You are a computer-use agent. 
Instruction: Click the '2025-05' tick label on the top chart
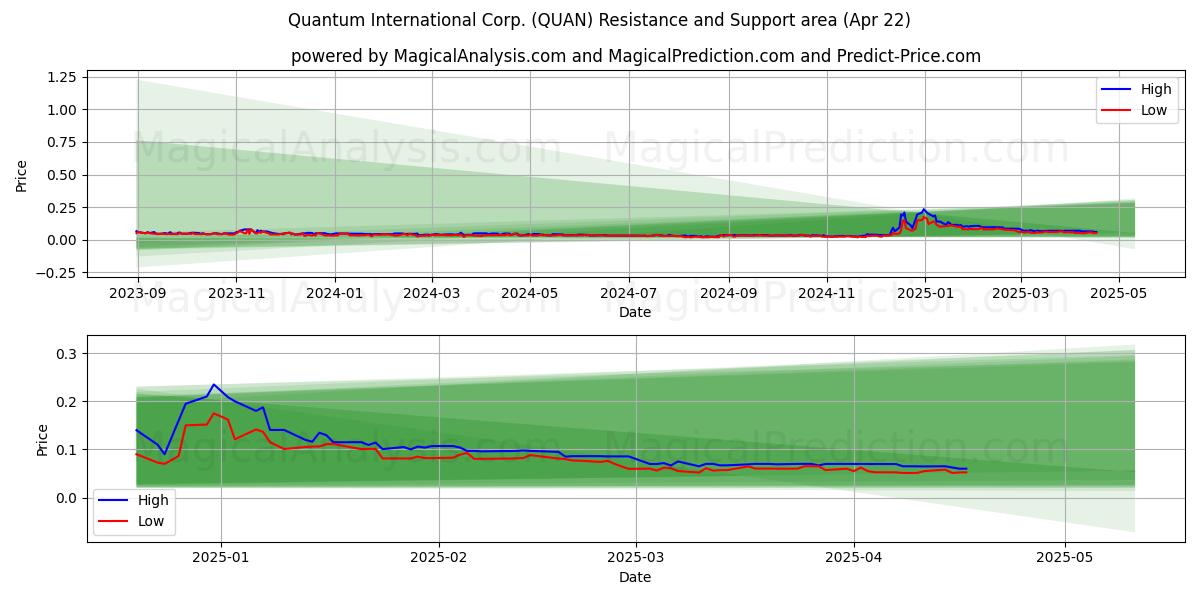click(1119, 292)
